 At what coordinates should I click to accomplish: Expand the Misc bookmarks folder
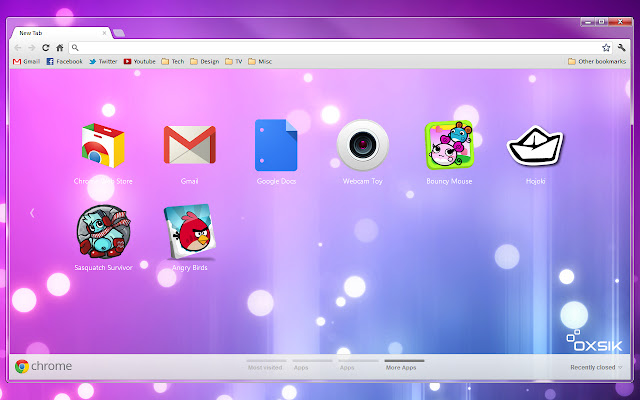coord(260,61)
